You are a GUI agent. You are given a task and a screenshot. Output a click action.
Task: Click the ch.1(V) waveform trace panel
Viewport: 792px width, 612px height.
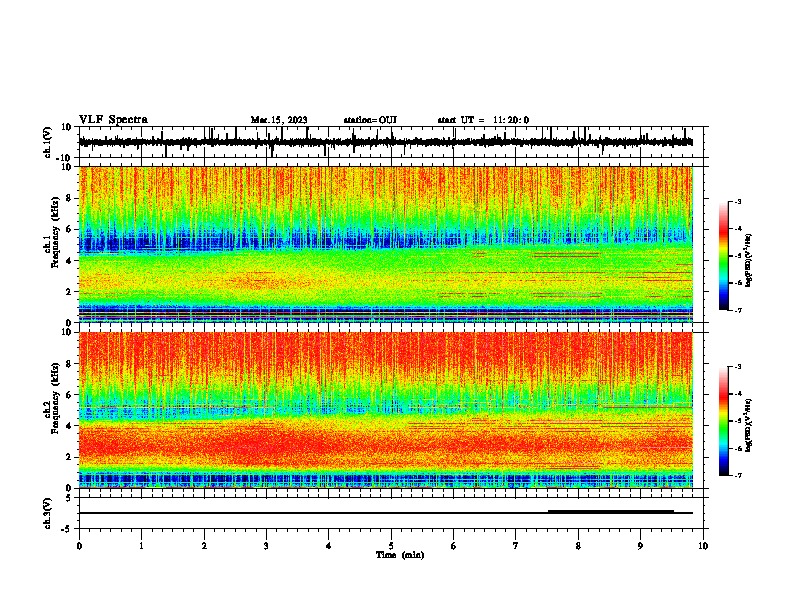391,142
